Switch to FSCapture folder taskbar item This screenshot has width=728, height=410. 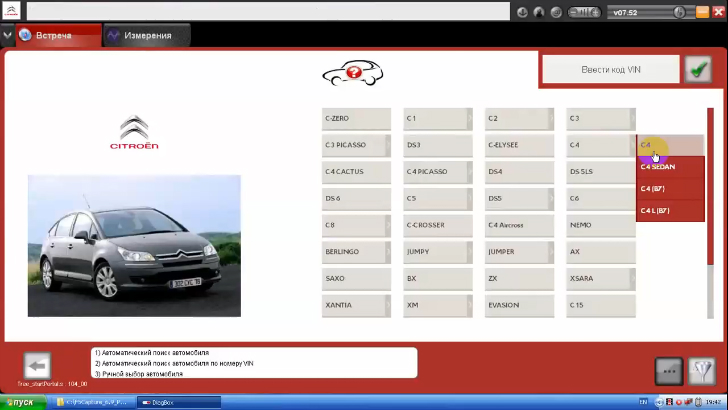click(x=93, y=403)
